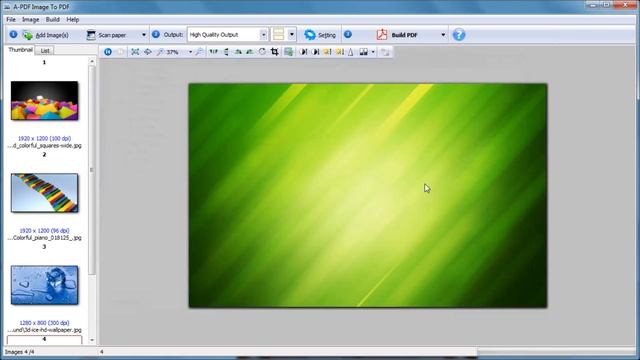Click the increase brightness icon

[x=327, y=52]
